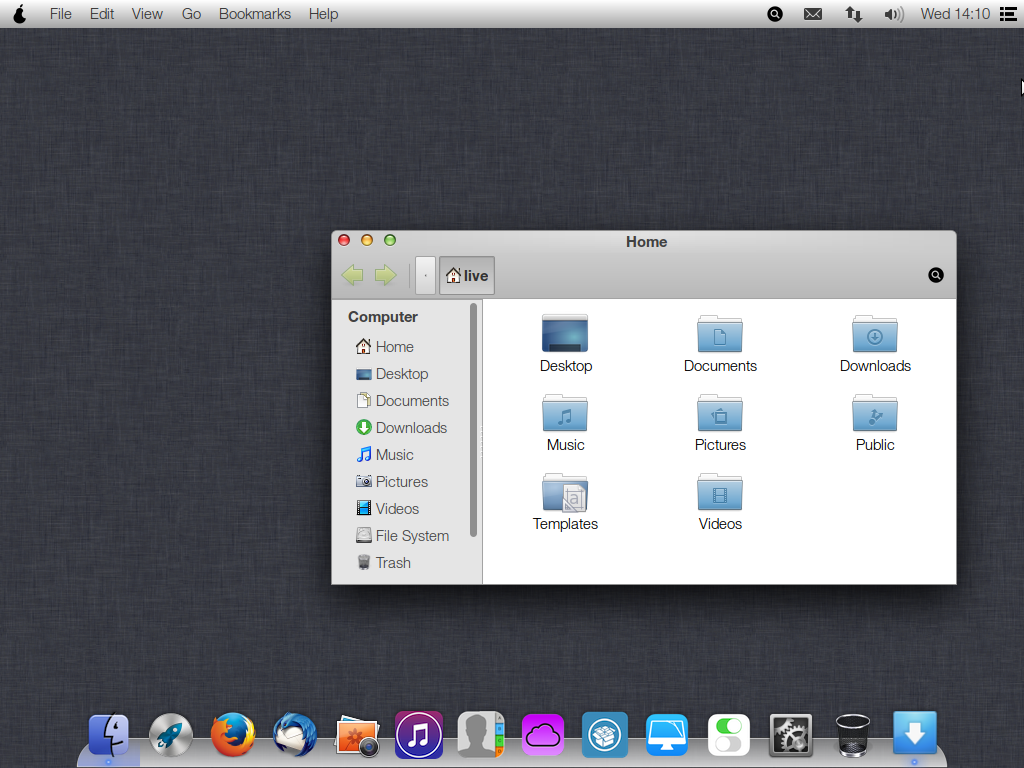Open Thunderbird mail from the dock
The width and height of the screenshot is (1024, 768).
[295, 735]
